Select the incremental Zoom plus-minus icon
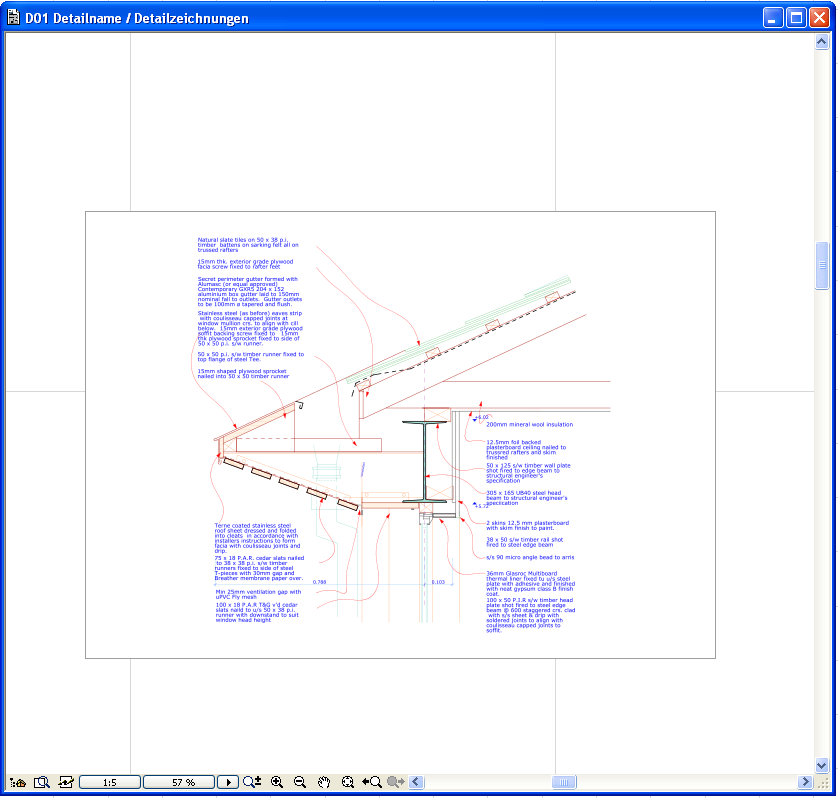The image size is (838, 798). coord(248,782)
